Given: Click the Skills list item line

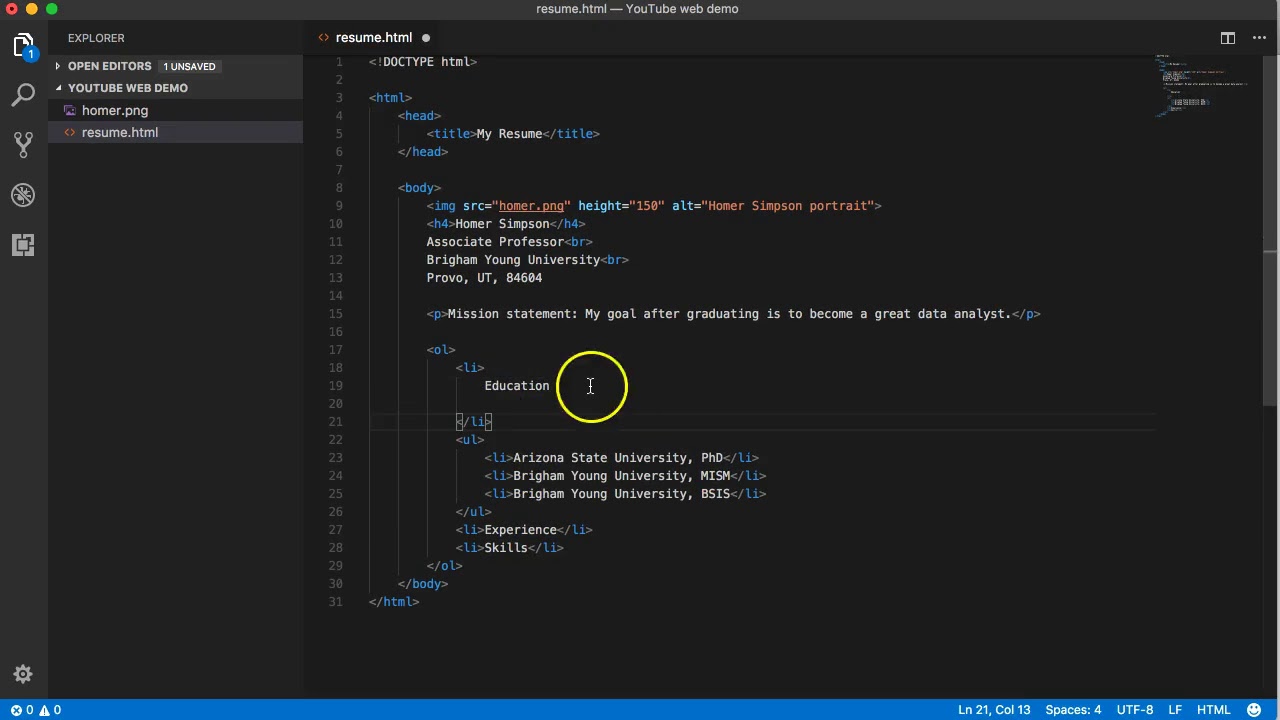Looking at the screenshot, I should [x=509, y=548].
